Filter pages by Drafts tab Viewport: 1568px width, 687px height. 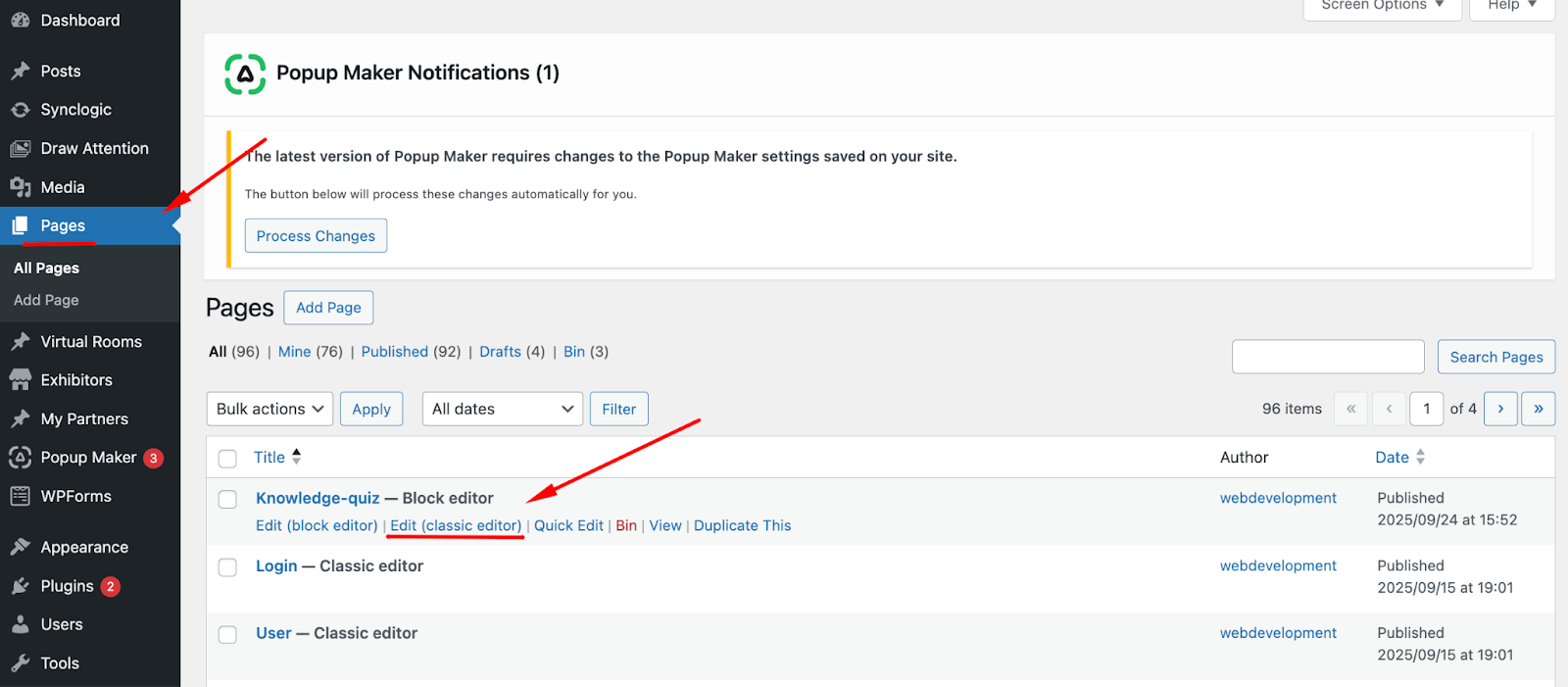[x=500, y=352]
